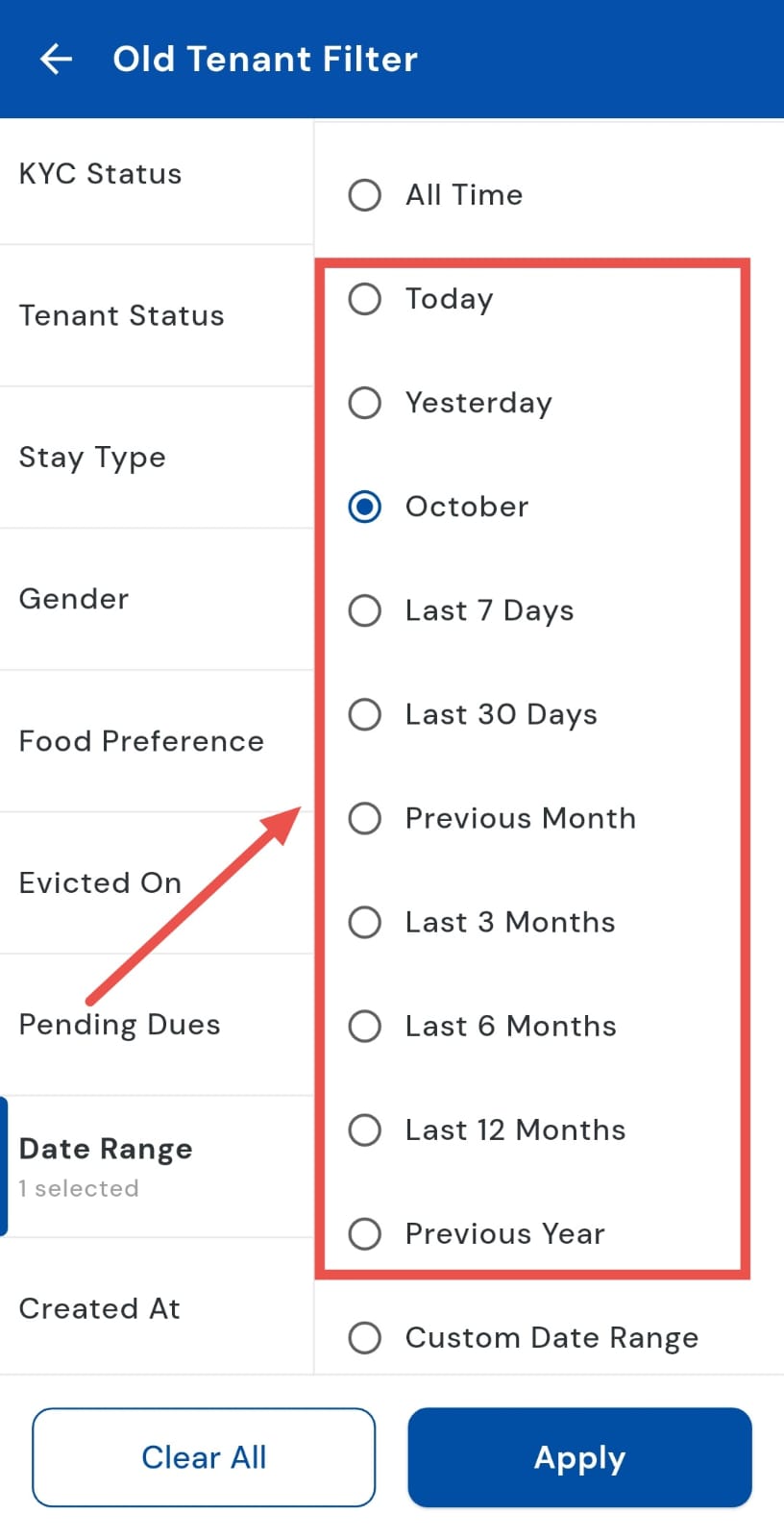
Task: Open the Stay Type filter category
Action: (x=92, y=458)
